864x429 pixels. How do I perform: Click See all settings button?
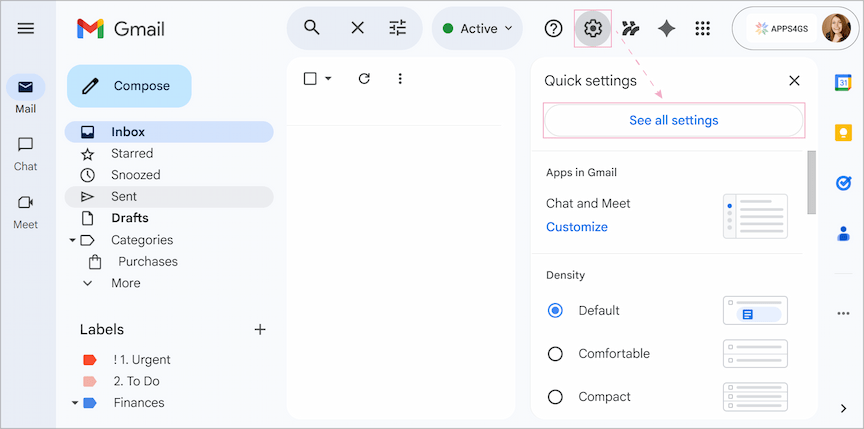(674, 120)
